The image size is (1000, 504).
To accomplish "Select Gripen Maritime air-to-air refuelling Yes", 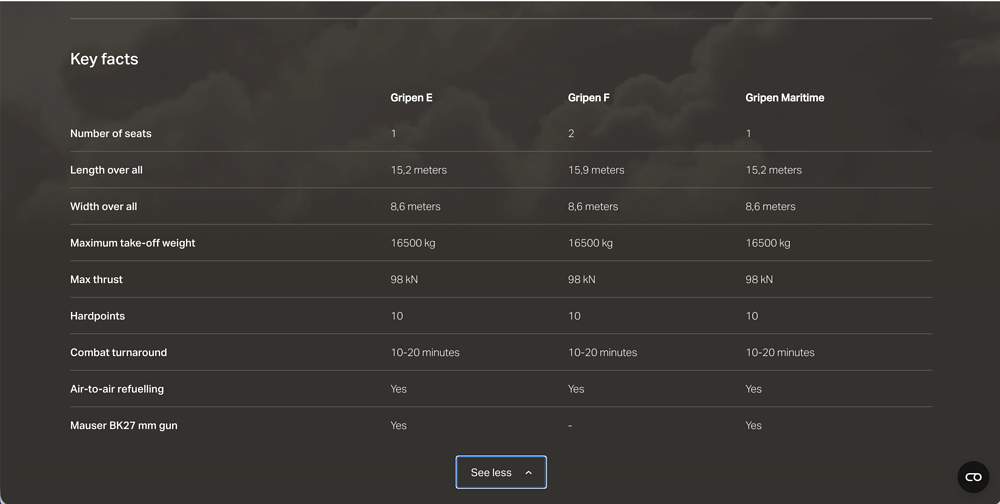I will pos(754,389).
